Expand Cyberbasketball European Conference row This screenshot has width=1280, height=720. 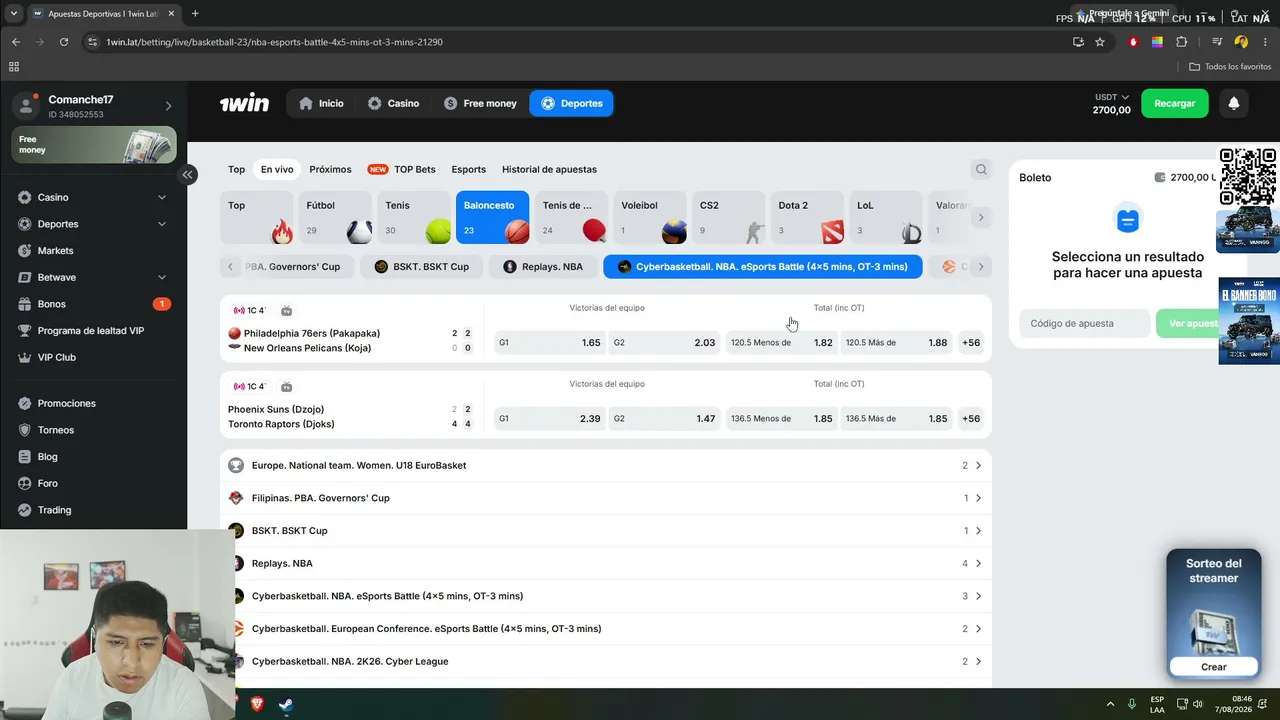pyautogui.click(x=606, y=629)
